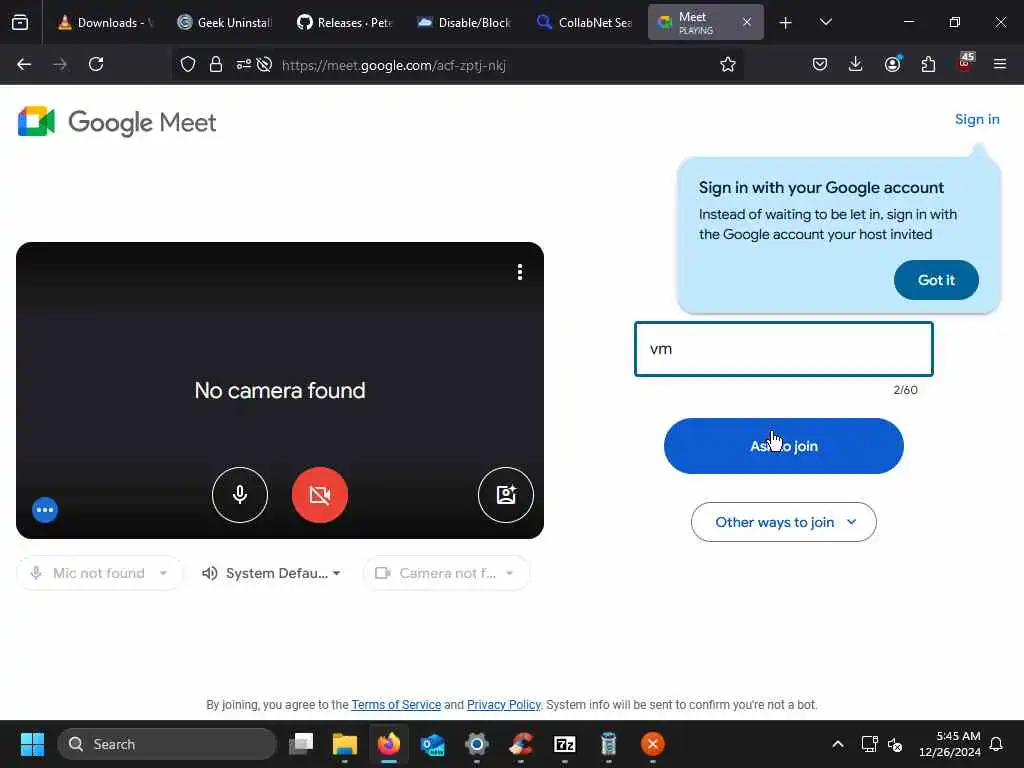Open the Firefox account icon
Viewport: 1024px width, 768px height.
[x=892, y=64]
